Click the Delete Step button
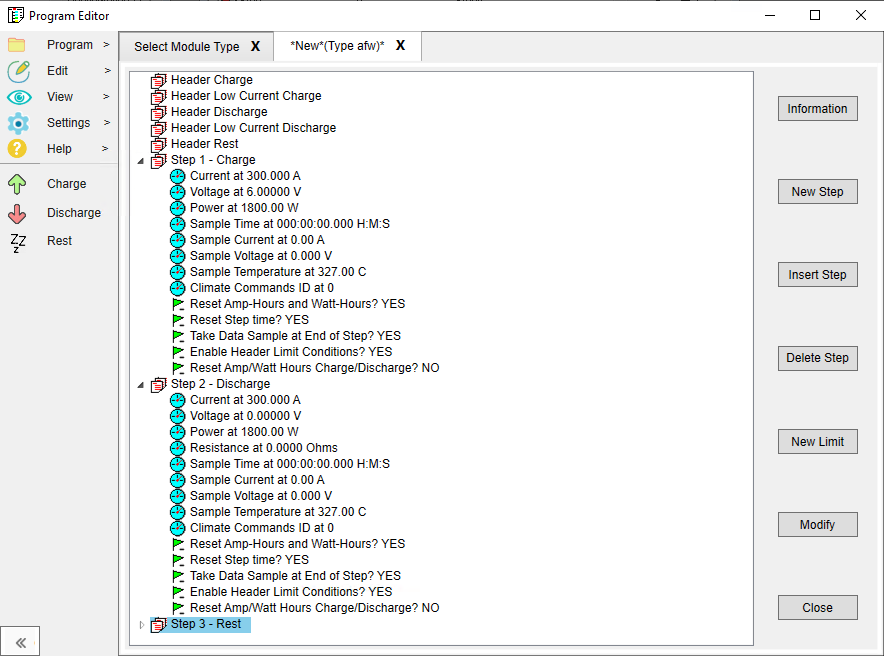Screen dimensions: 884x656 (x=817, y=358)
